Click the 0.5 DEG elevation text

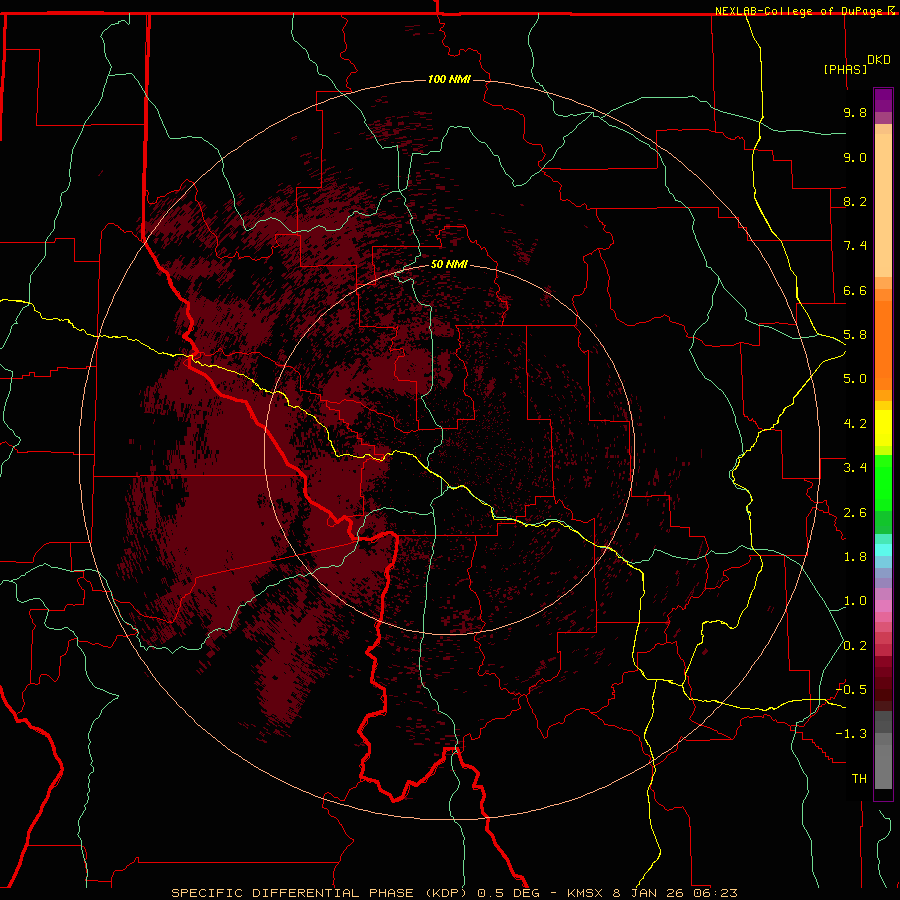(509, 893)
